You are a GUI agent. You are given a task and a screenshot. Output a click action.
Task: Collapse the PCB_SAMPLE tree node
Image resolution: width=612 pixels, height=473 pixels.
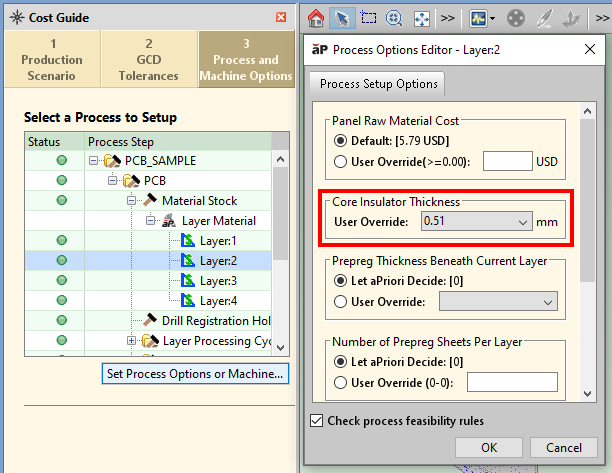pyautogui.click(x=93, y=160)
